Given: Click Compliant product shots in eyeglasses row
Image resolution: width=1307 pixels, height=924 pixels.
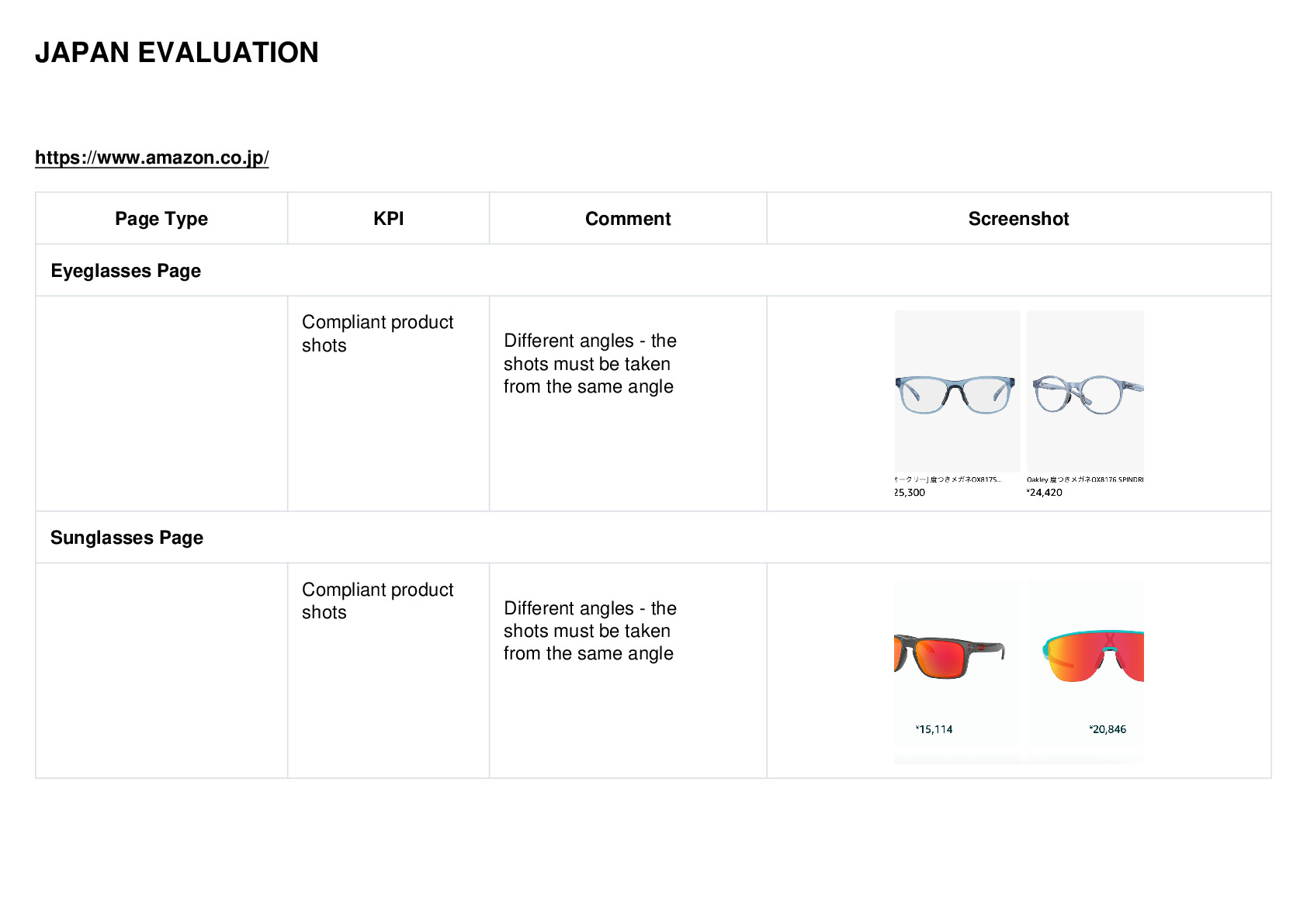Looking at the screenshot, I should 377,334.
